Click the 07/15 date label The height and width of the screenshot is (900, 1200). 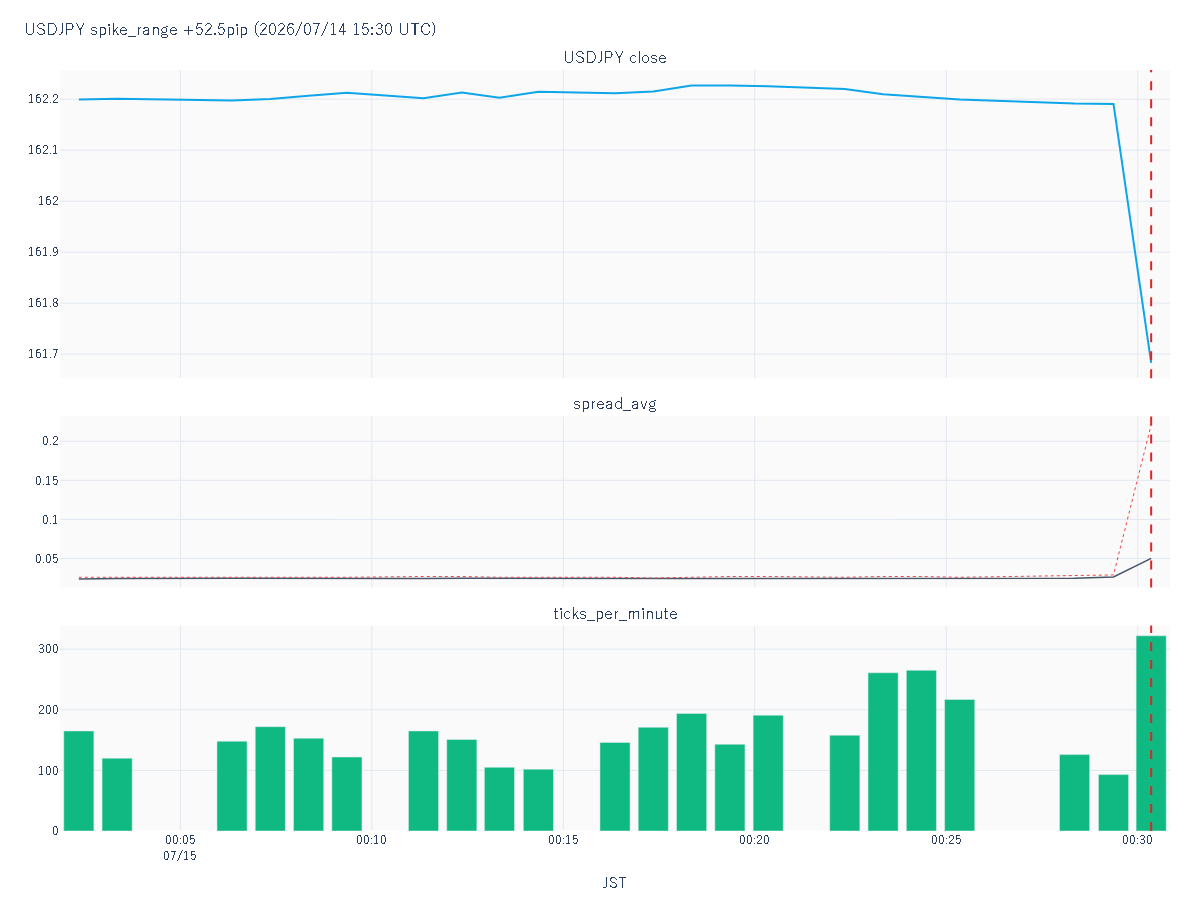pos(180,857)
